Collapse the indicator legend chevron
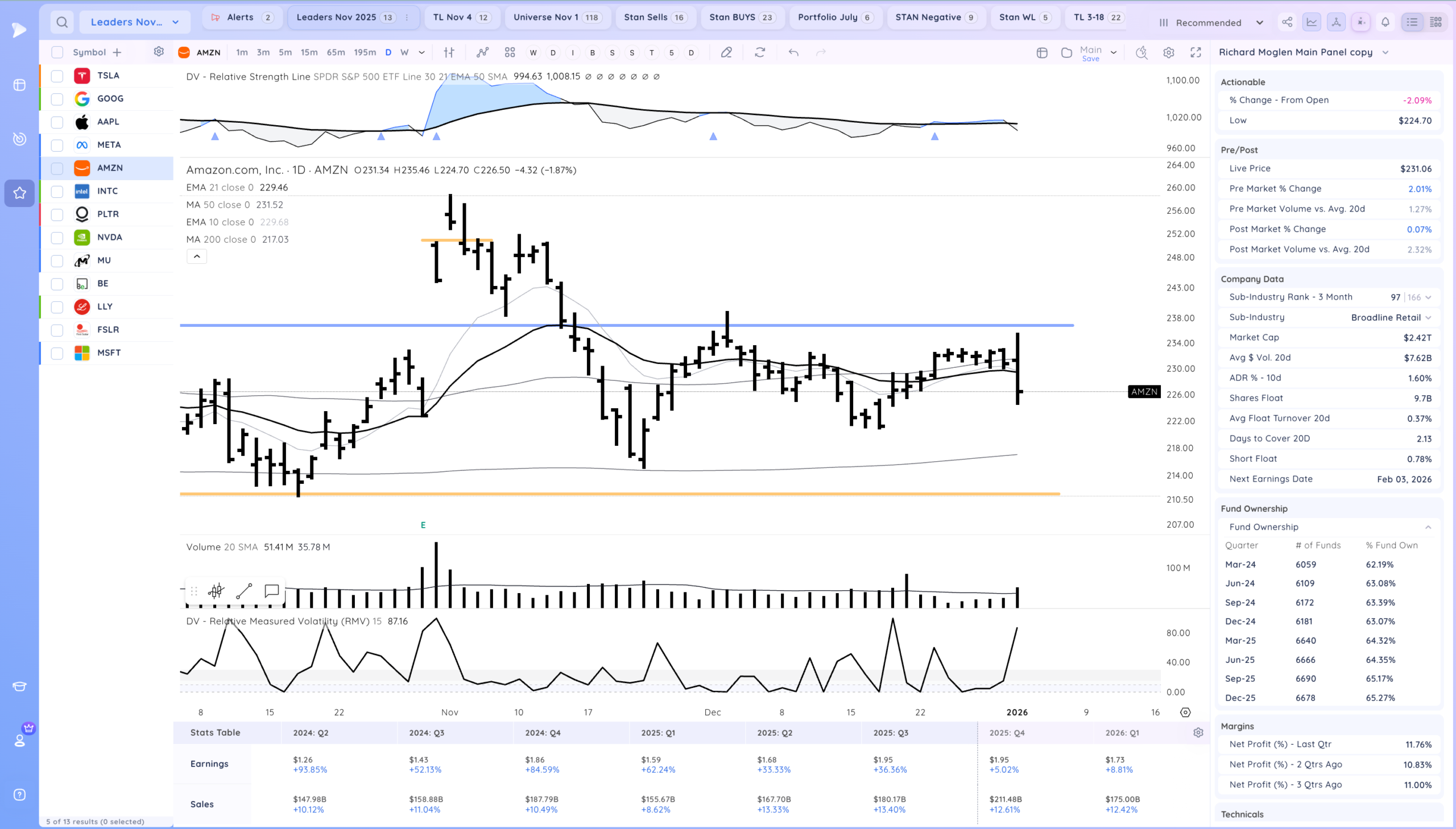This screenshot has height=829, width=1456. [x=196, y=256]
